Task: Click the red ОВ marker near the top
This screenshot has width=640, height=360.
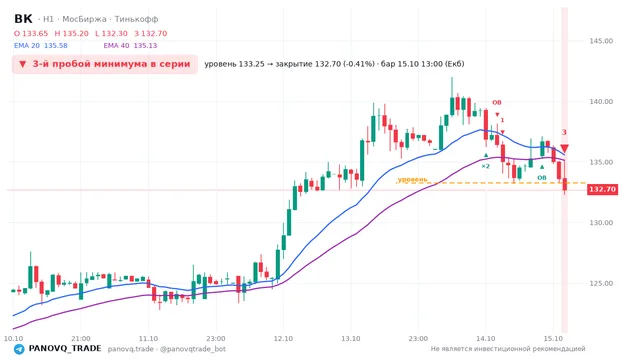Action: pos(497,102)
